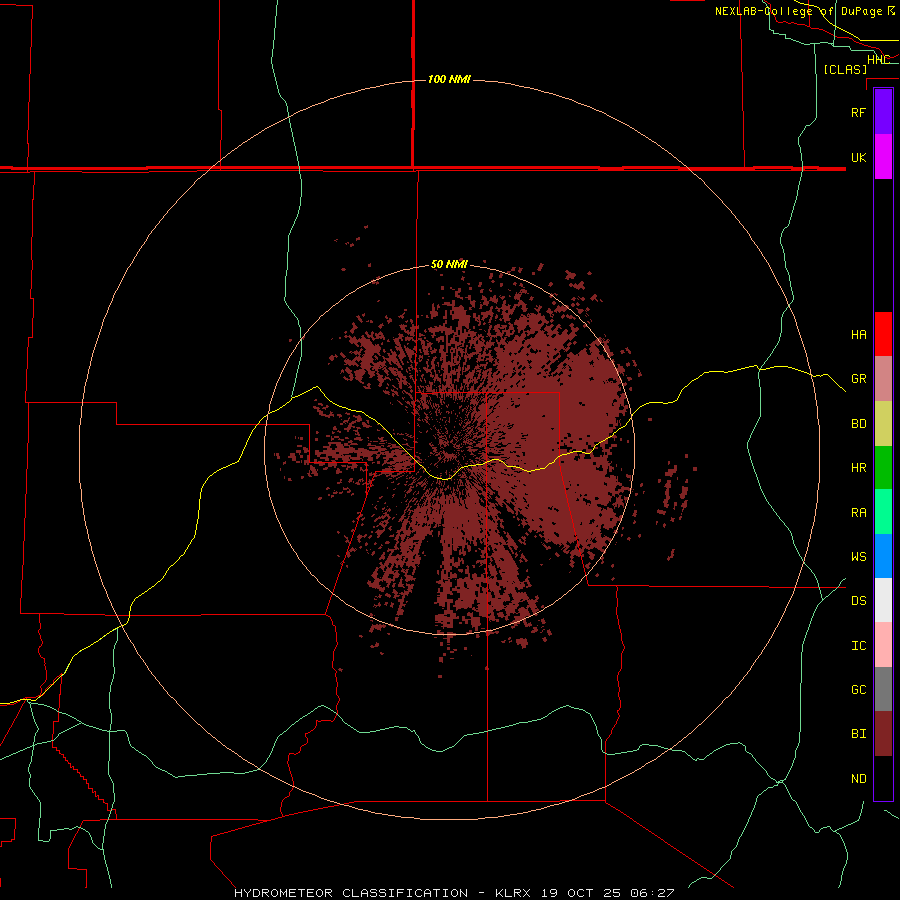Click the Hydrometeor Classification KLRX timestamp caption
This screenshot has height=900, width=900.
pos(454,893)
